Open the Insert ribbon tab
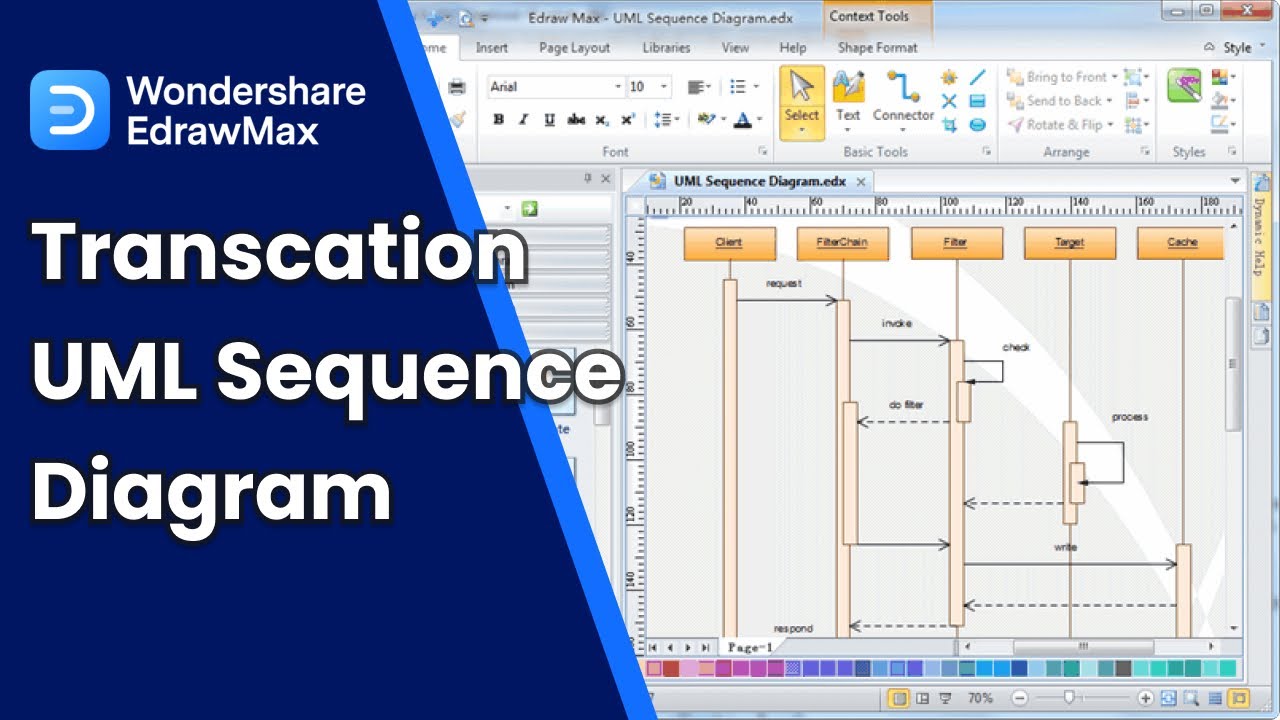The height and width of the screenshot is (720, 1280). 492,47
